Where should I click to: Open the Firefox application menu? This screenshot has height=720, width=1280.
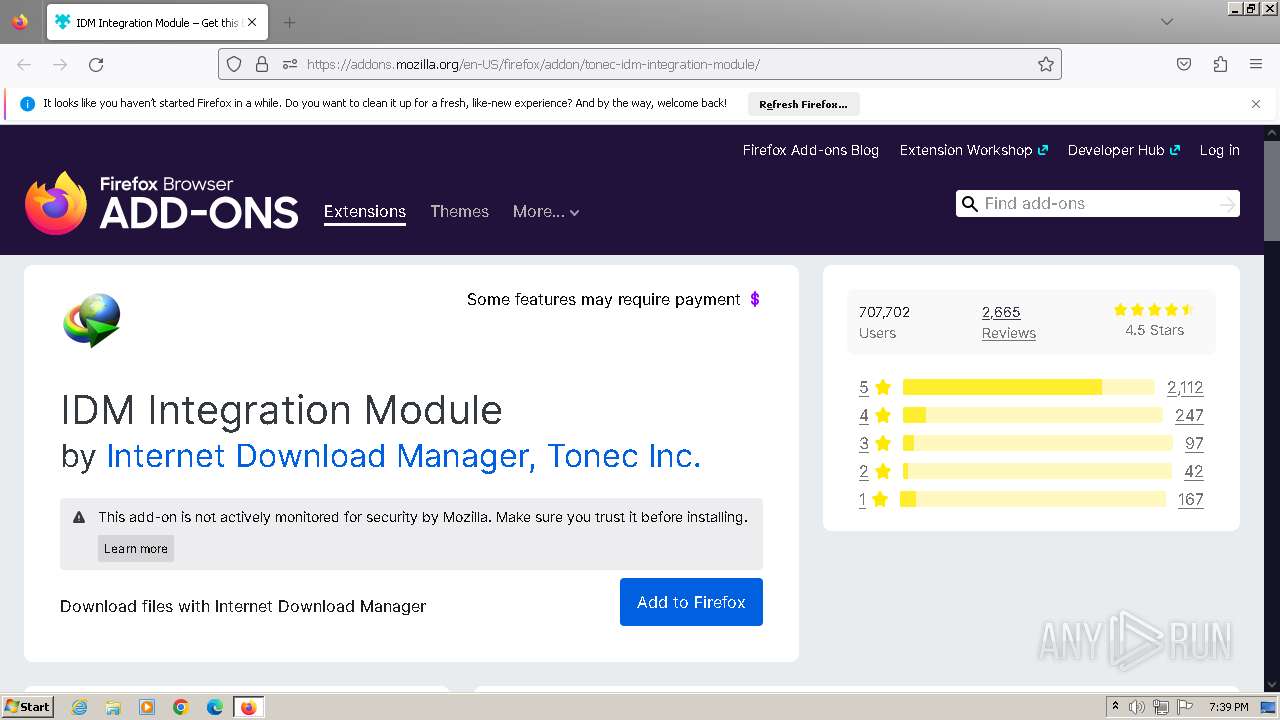(1256, 64)
